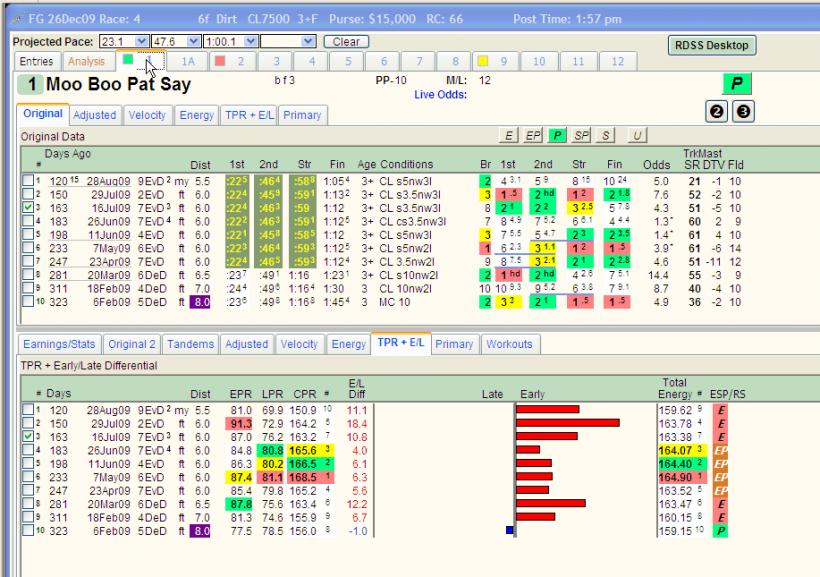The height and width of the screenshot is (577, 820).
Task: Select the E running style filter
Action: coord(508,136)
